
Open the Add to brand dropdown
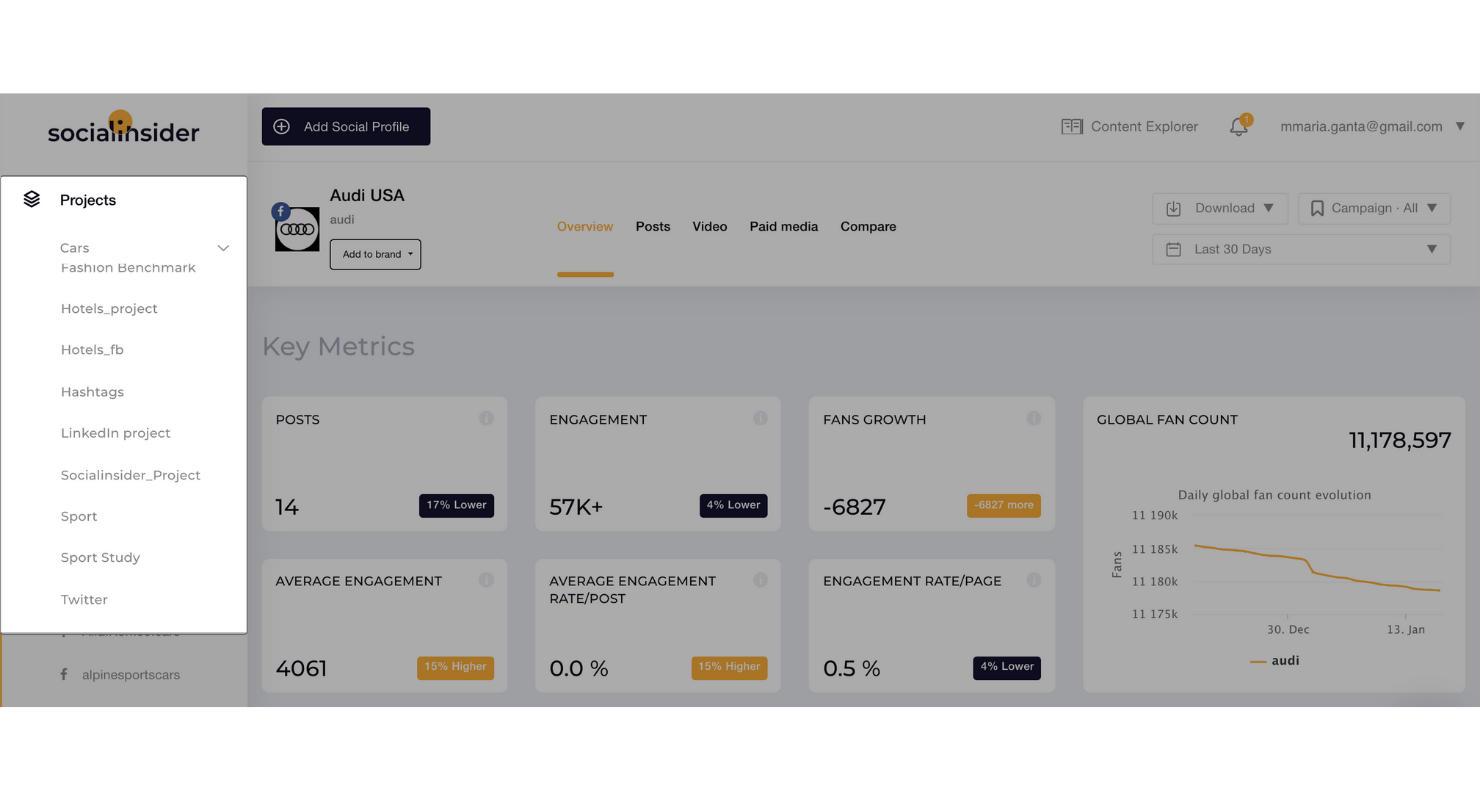click(x=375, y=254)
